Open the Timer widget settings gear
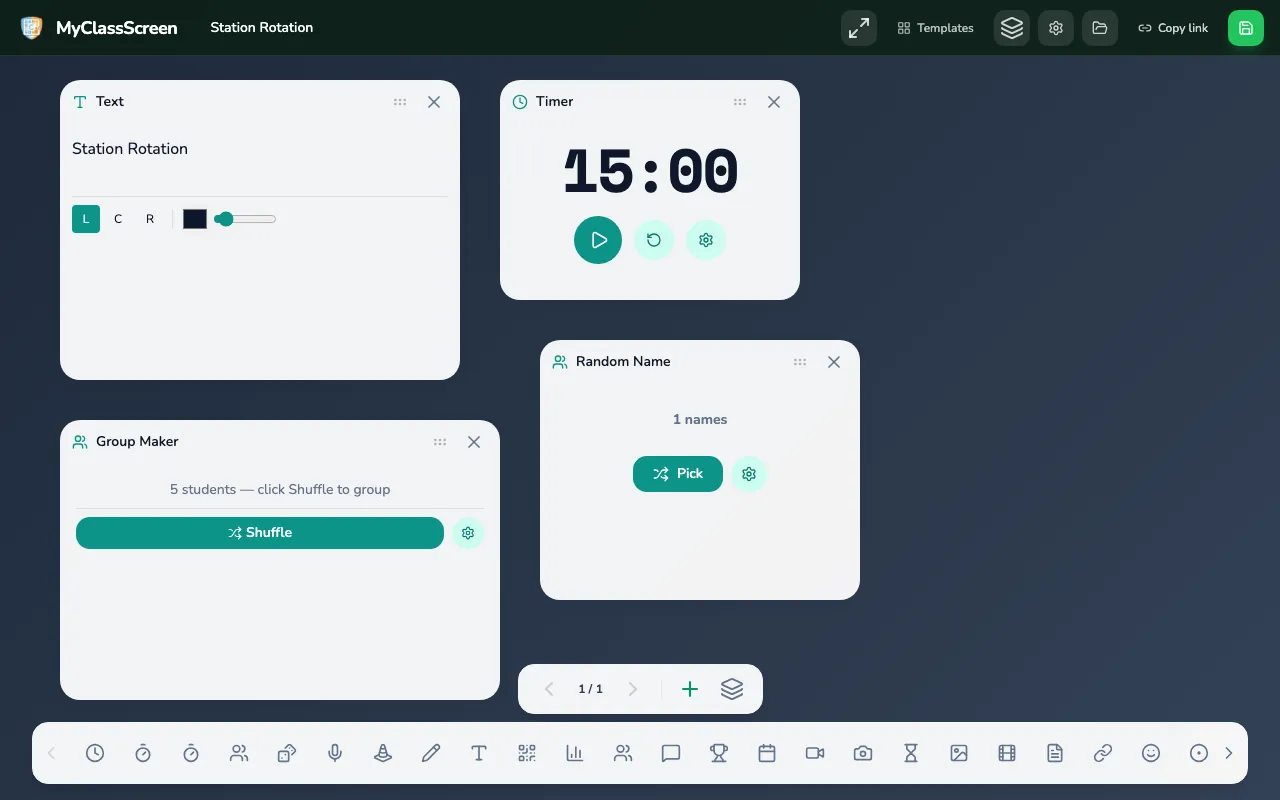This screenshot has width=1280, height=800. coord(706,240)
